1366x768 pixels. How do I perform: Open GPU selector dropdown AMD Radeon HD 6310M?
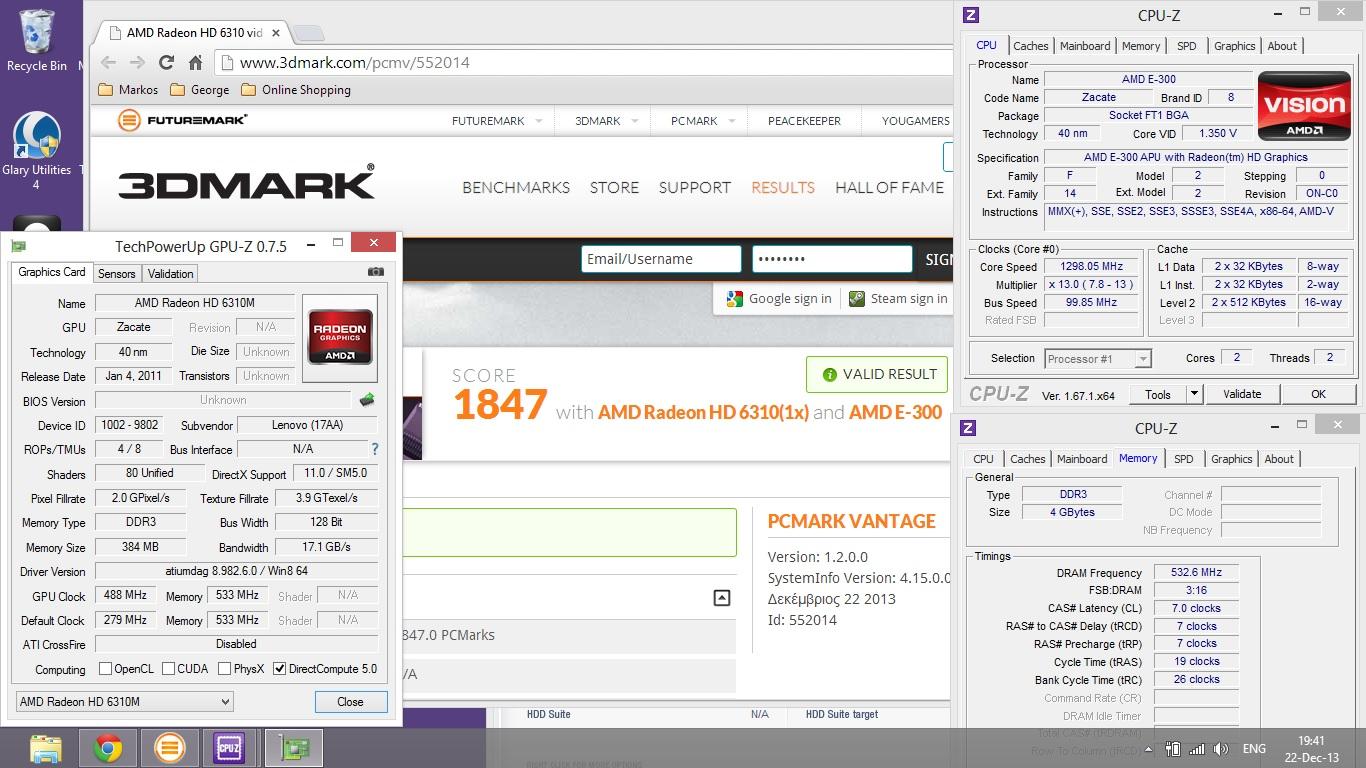coord(124,701)
